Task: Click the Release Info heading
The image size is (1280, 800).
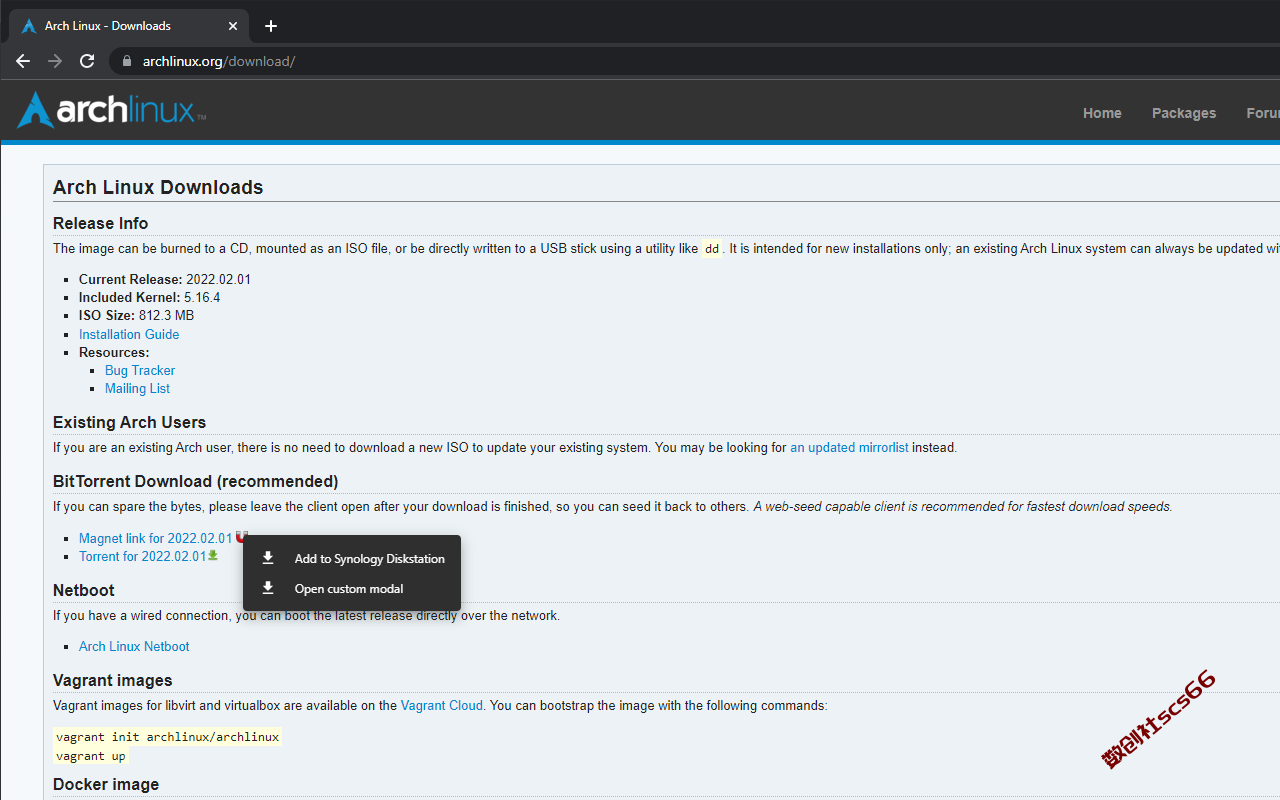Action: (x=100, y=223)
